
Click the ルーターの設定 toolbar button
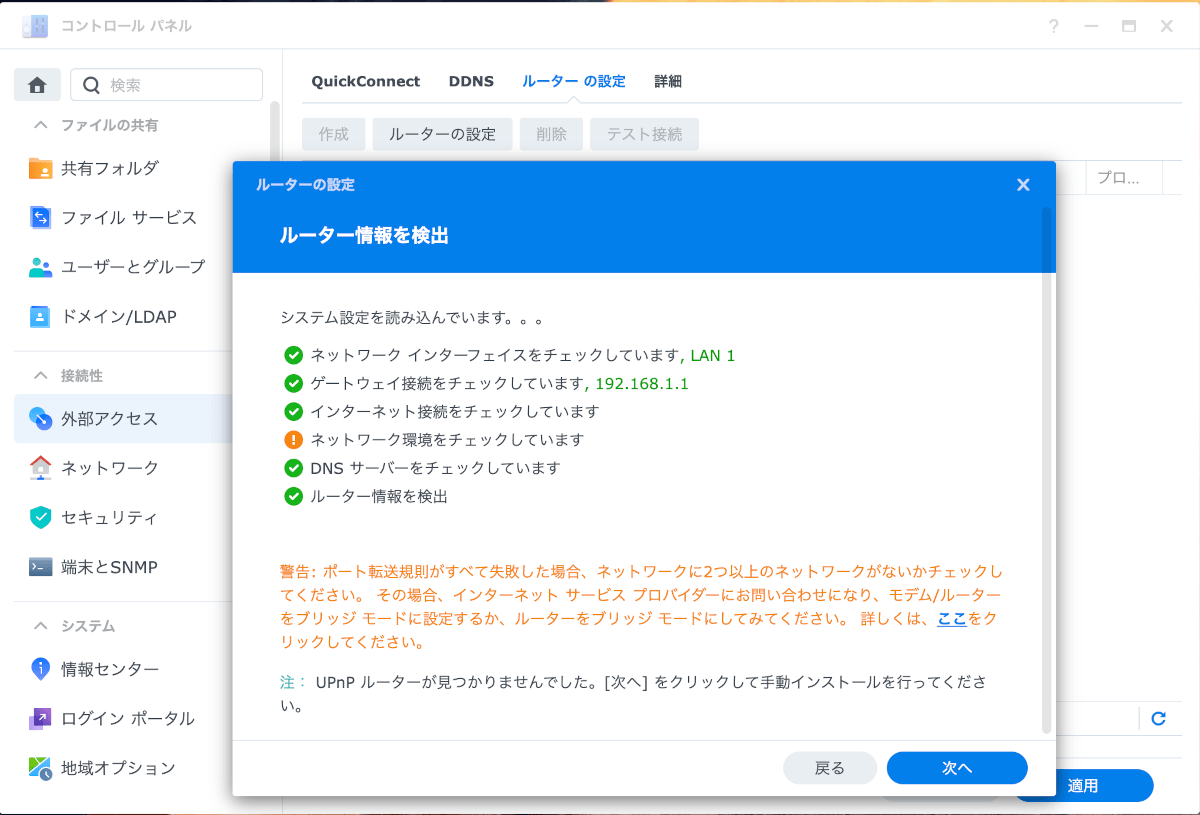(x=442, y=134)
